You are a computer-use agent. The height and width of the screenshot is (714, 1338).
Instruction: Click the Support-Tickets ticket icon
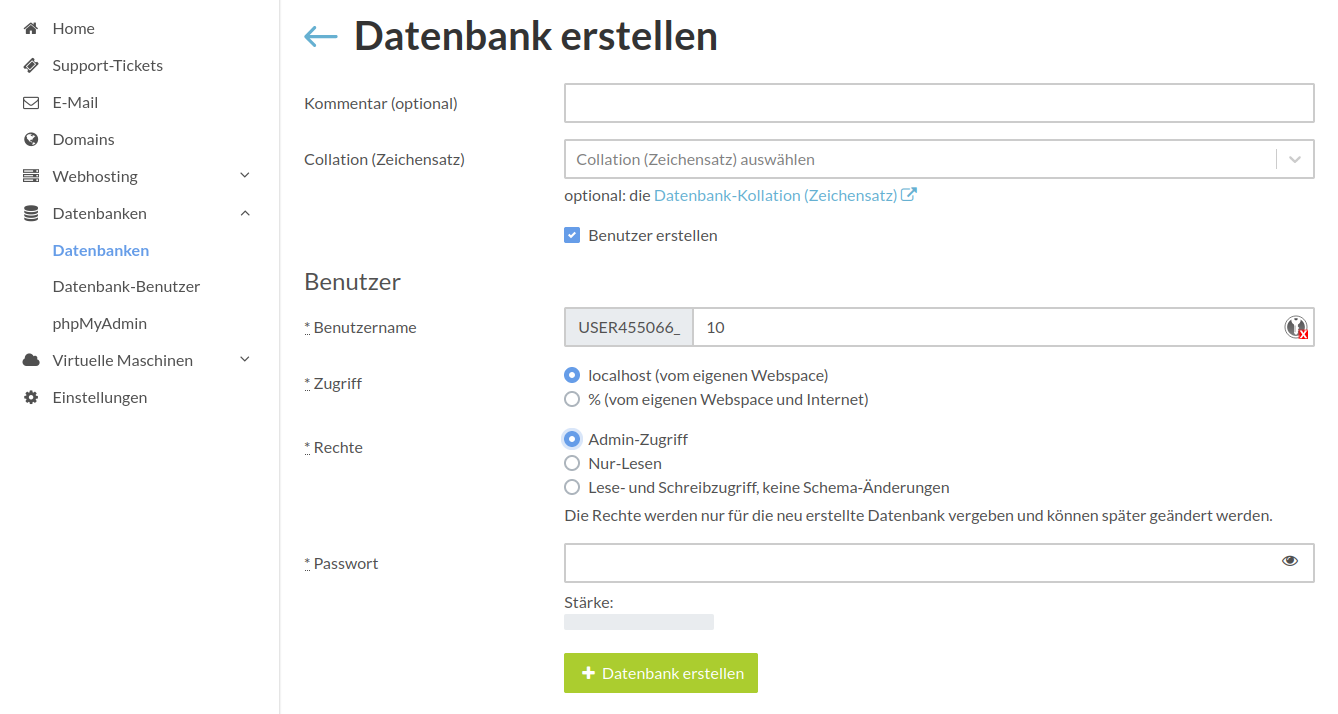[x=31, y=66]
